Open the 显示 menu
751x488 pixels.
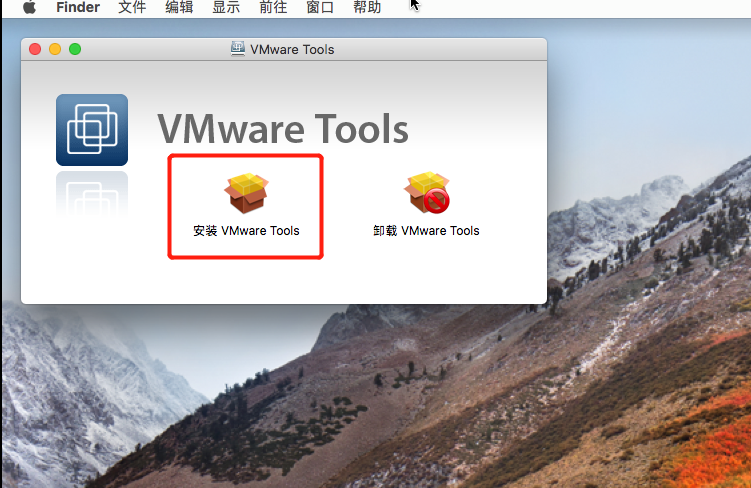[x=226, y=7]
